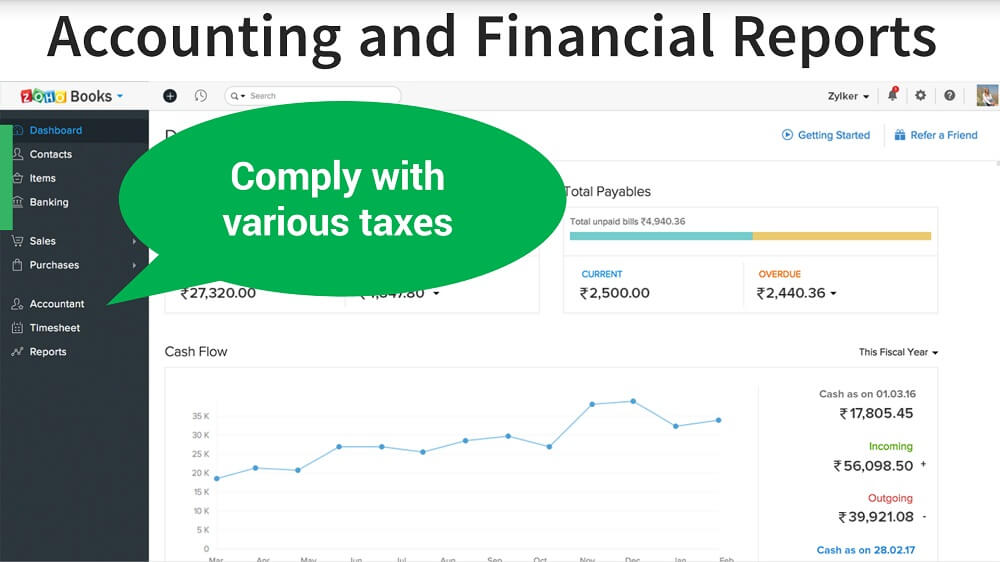Open the Zylker organization dropdown
The height and width of the screenshot is (562, 1000).
pyautogui.click(x=848, y=96)
